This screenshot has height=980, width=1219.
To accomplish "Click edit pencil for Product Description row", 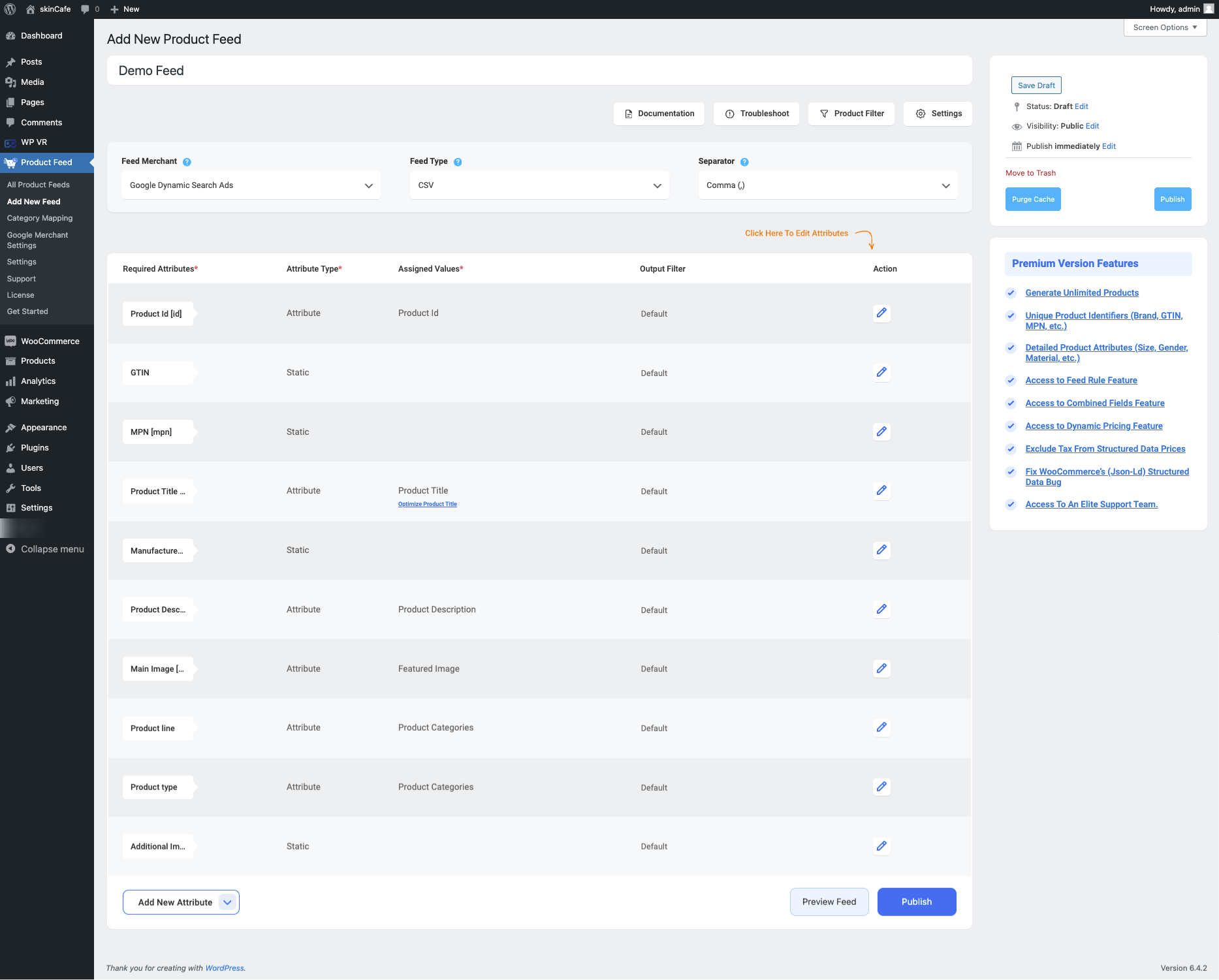I will 881,609.
